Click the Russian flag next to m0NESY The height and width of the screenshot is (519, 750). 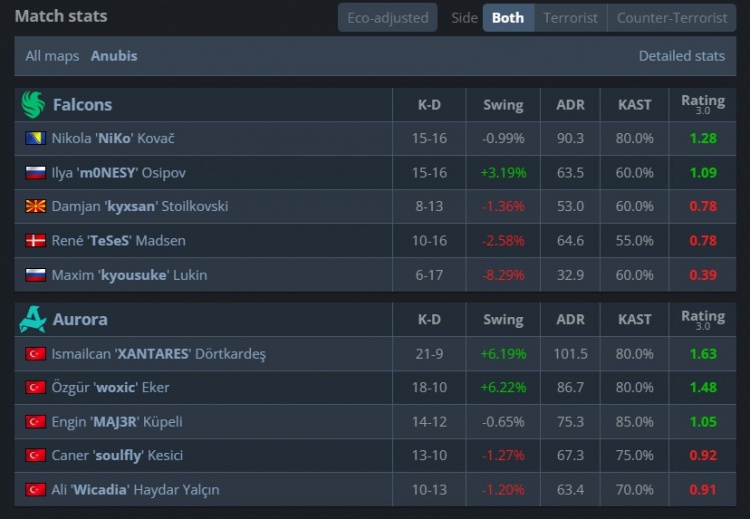pos(35,172)
